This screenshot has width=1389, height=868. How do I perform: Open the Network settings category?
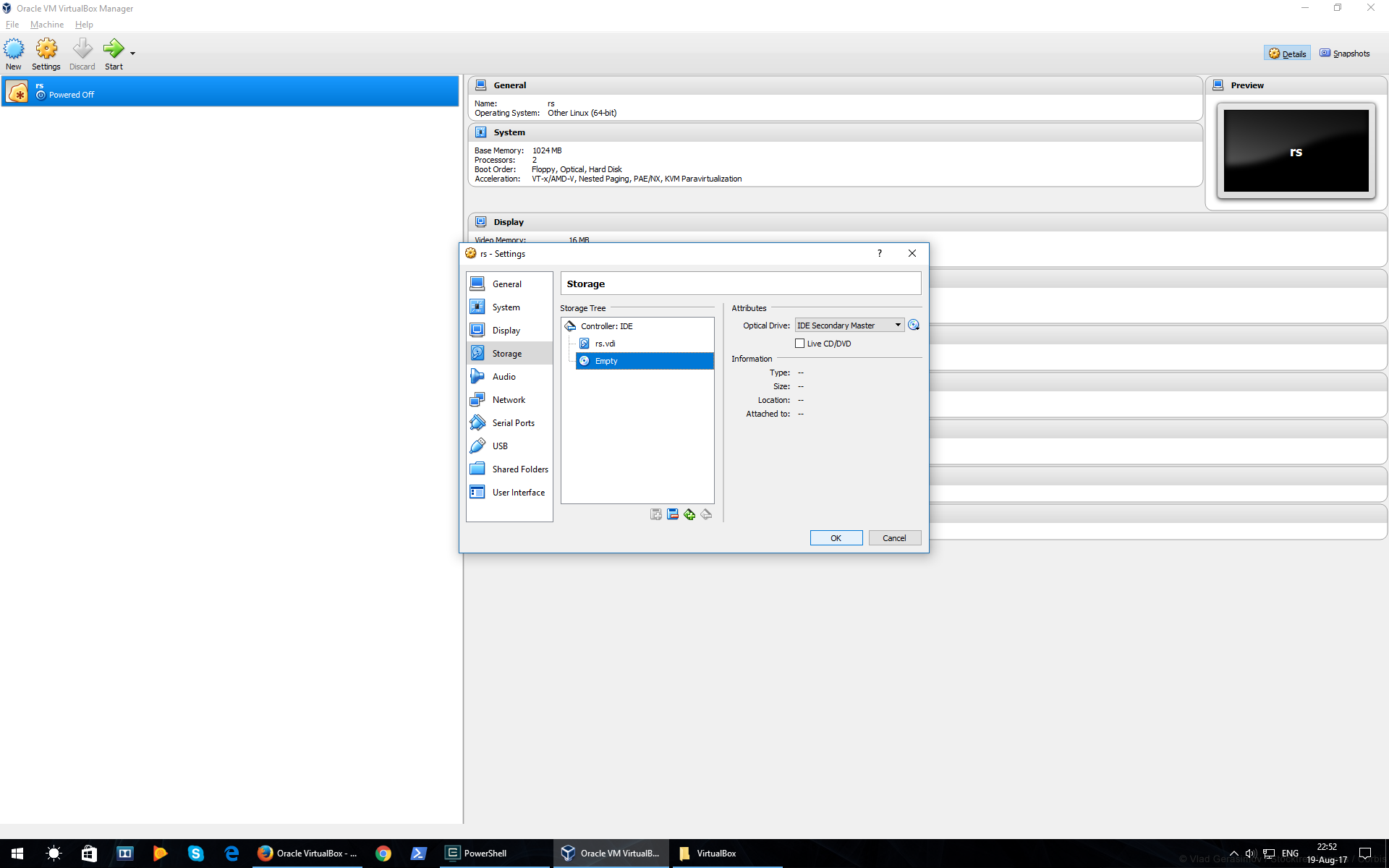click(x=509, y=400)
